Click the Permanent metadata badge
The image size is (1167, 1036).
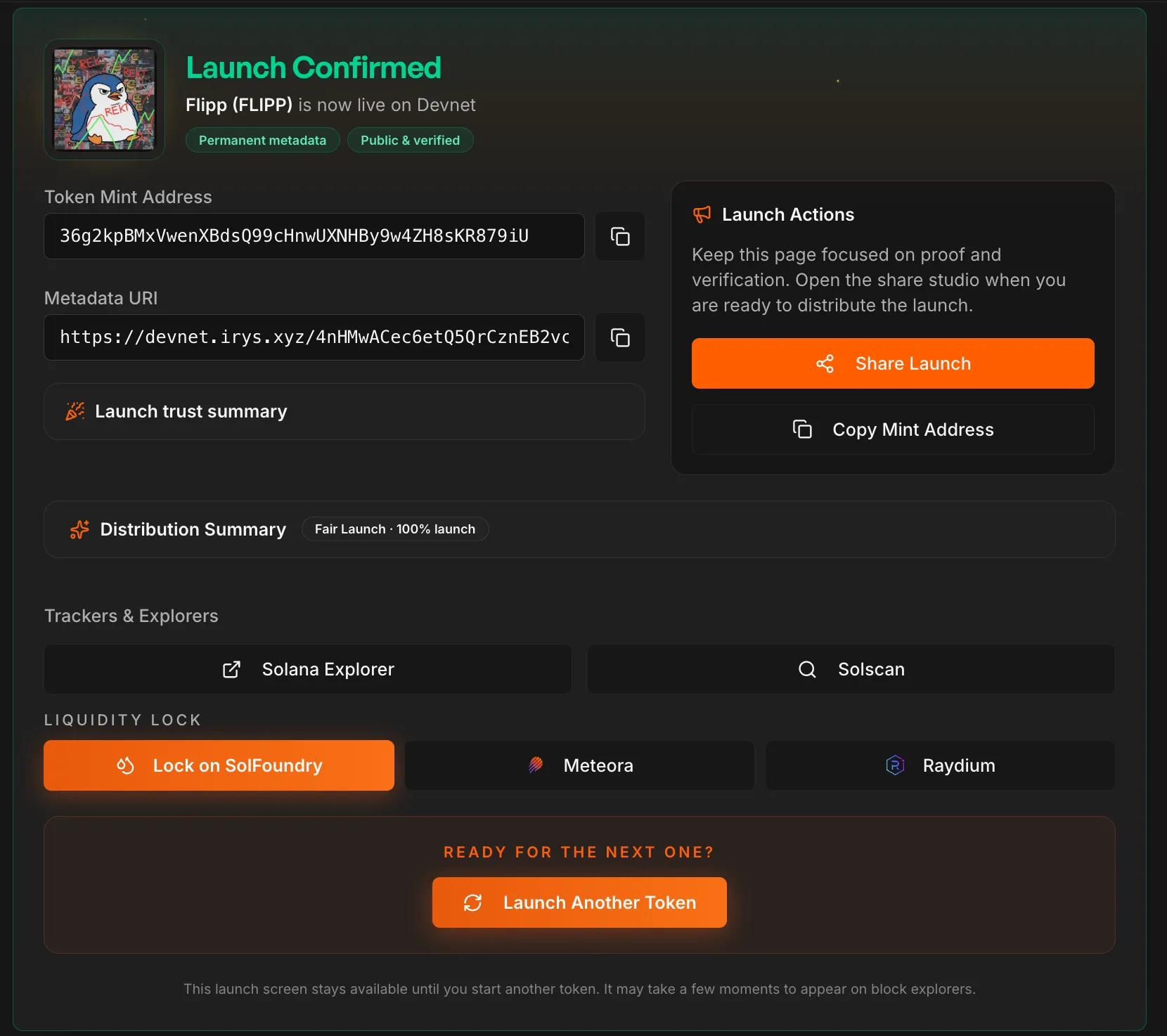point(262,140)
